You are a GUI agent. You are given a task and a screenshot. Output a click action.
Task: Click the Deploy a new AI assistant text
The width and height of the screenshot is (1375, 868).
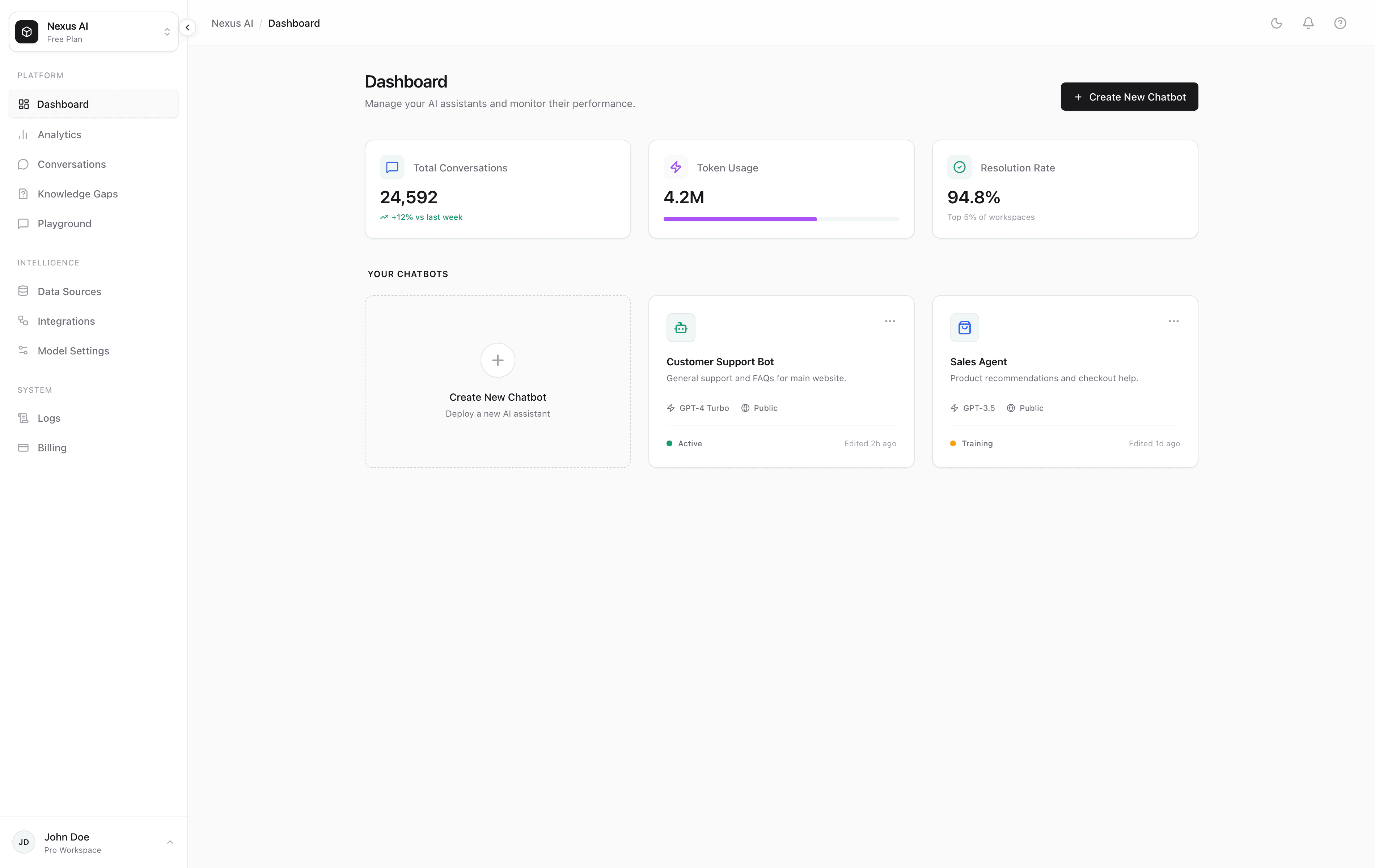coord(498,414)
